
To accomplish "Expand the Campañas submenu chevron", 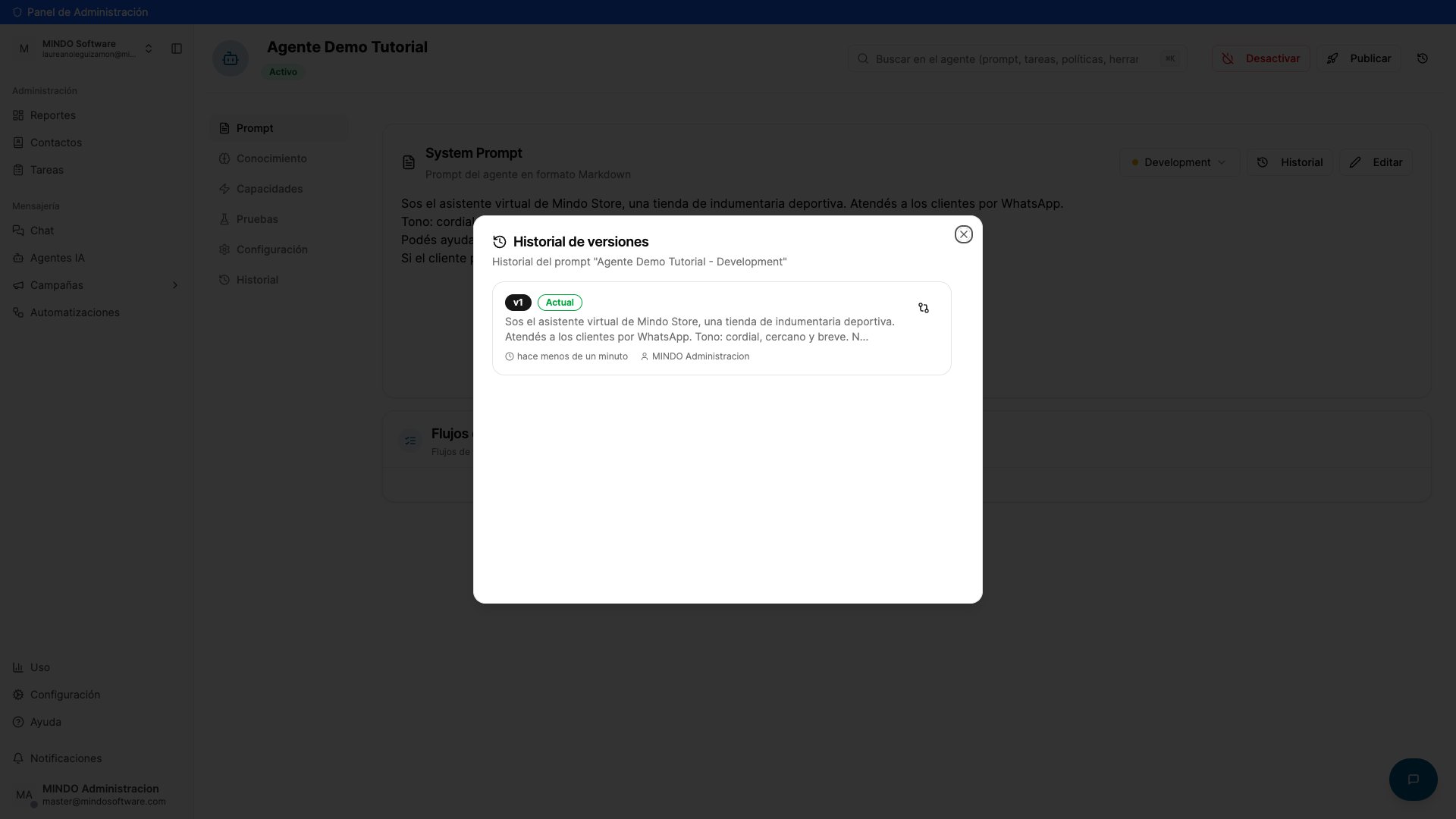I will click(175, 285).
